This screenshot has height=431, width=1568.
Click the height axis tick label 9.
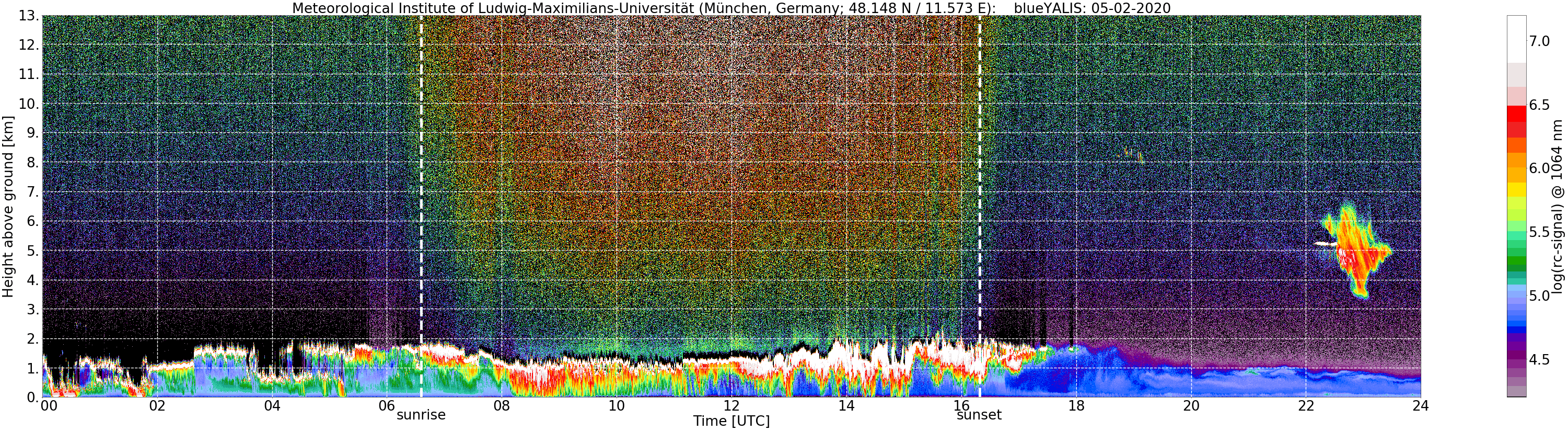pyautogui.click(x=33, y=133)
